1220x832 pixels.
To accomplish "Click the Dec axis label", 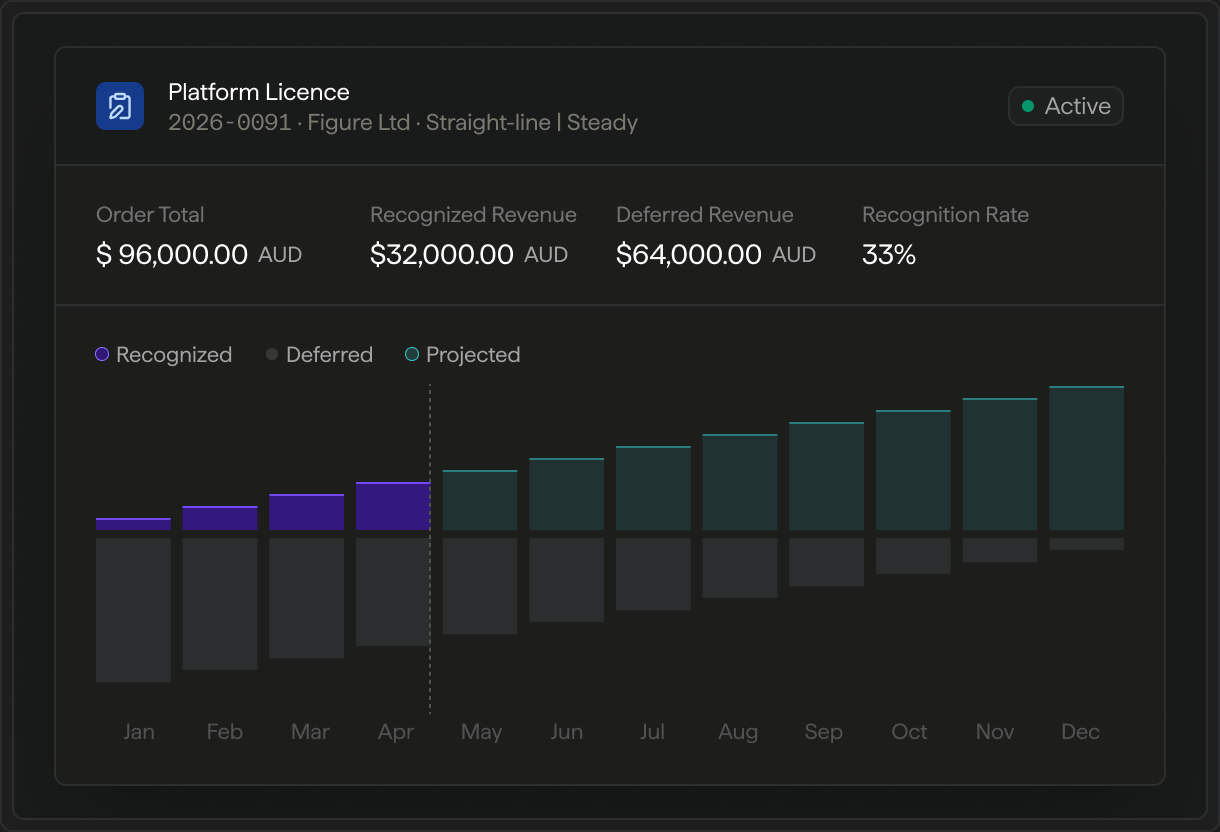I will pos(1081,732).
